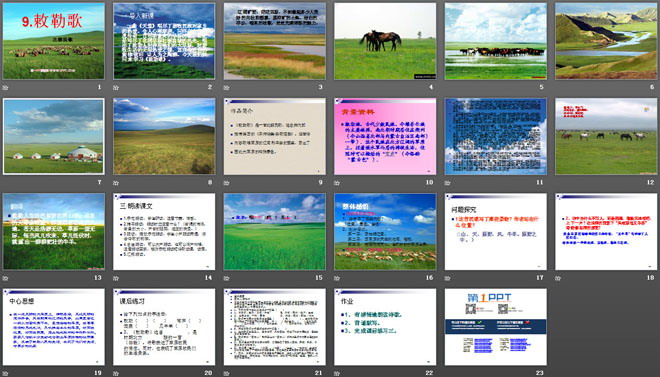660x377 pixels.
Task: Click the animation star icon under slide 13
Action: click(x=5, y=278)
